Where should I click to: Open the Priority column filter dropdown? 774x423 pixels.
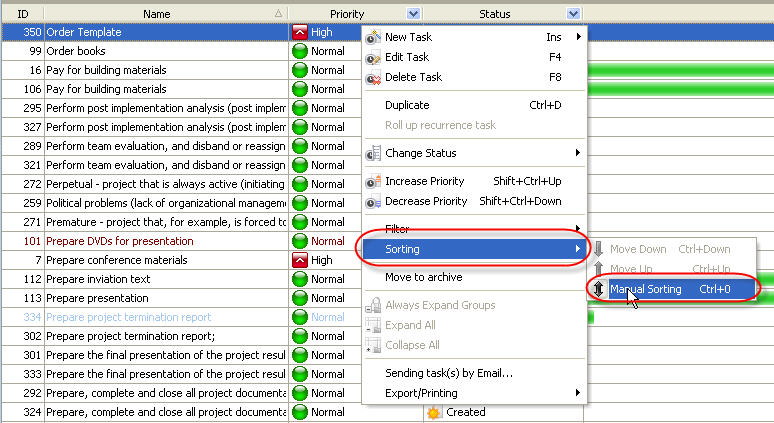(x=414, y=14)
